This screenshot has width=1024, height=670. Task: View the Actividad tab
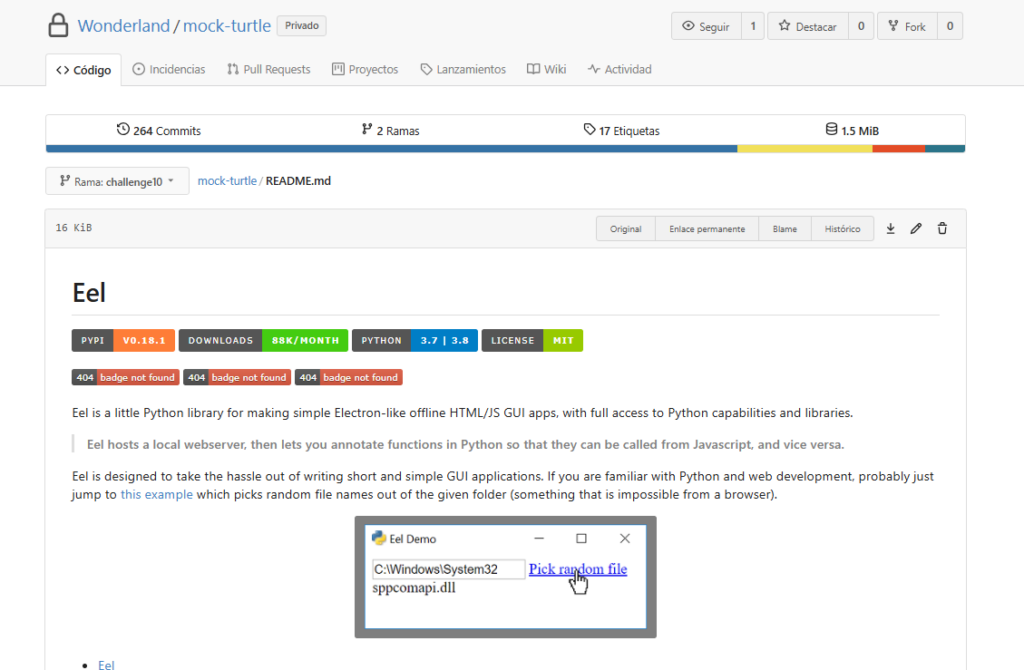coord(620,69)
